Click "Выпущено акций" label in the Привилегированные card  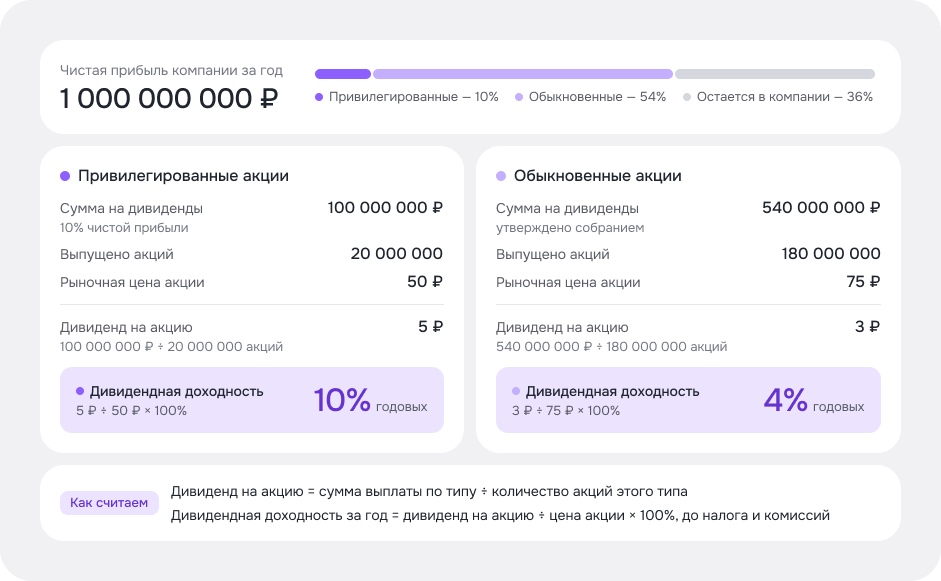(x=116, y=254)
